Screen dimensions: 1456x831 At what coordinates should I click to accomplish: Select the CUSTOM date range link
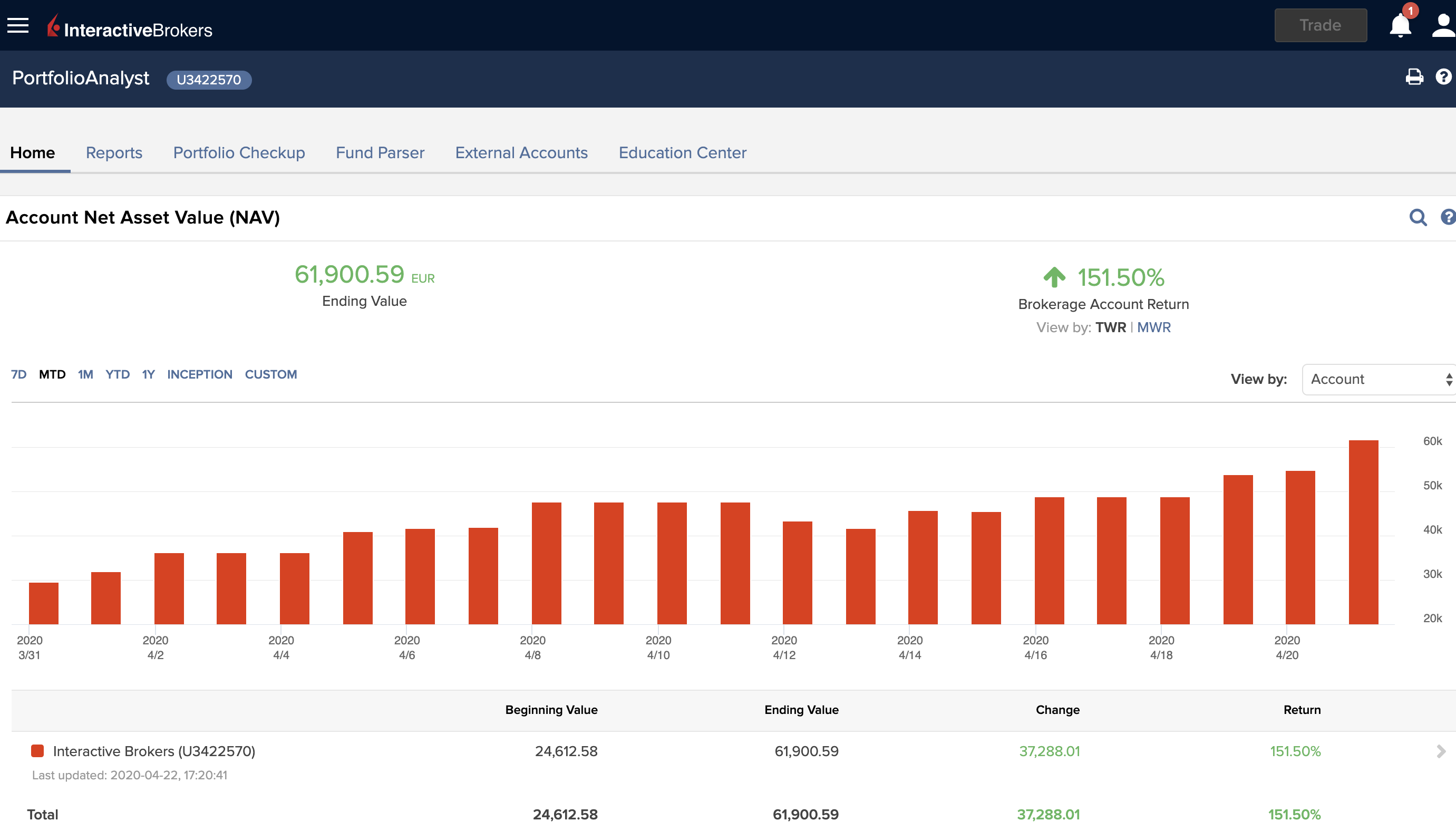[x=271, y=374]
